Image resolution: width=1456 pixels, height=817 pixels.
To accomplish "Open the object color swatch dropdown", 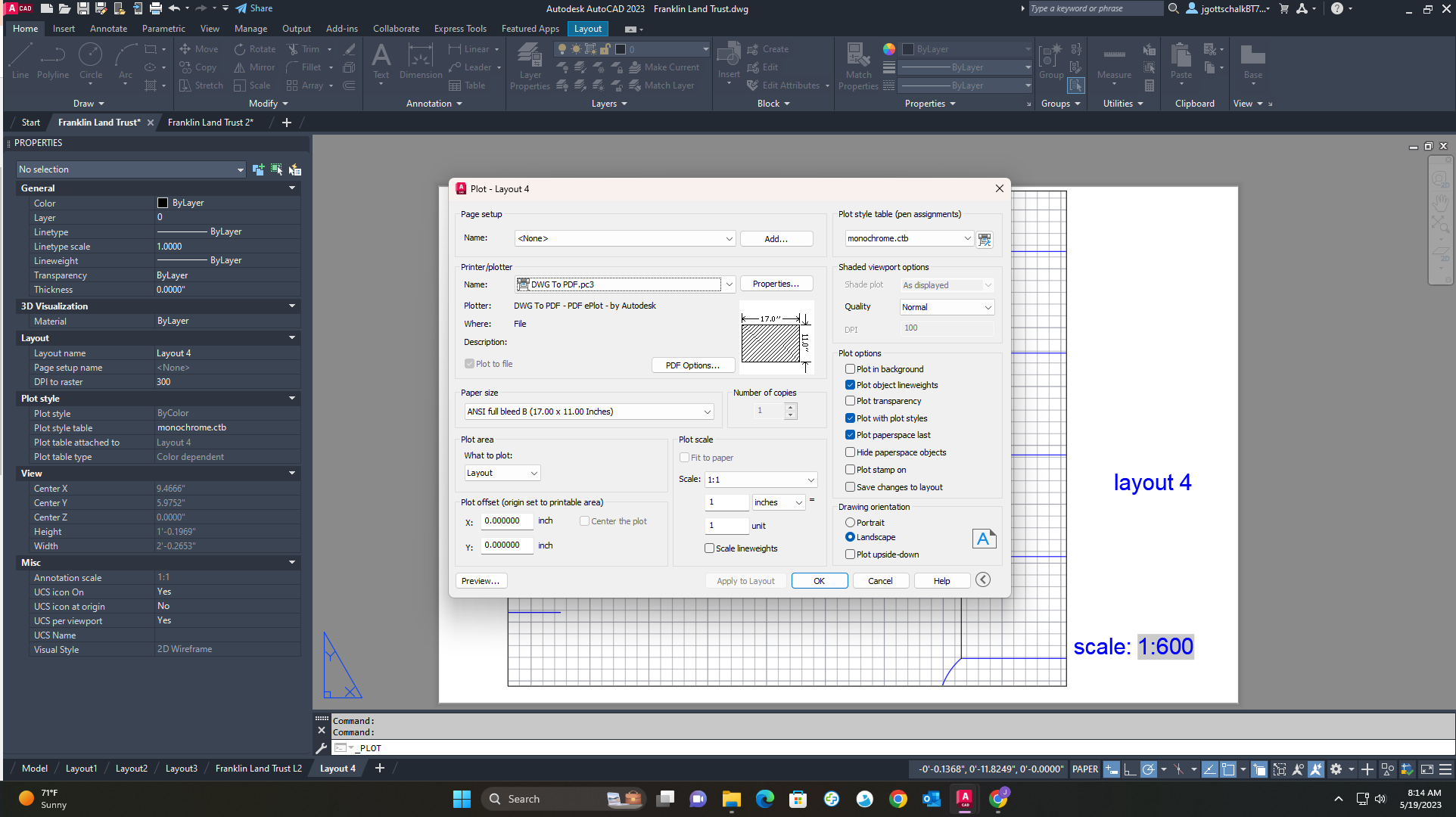I will (1027, 48).
